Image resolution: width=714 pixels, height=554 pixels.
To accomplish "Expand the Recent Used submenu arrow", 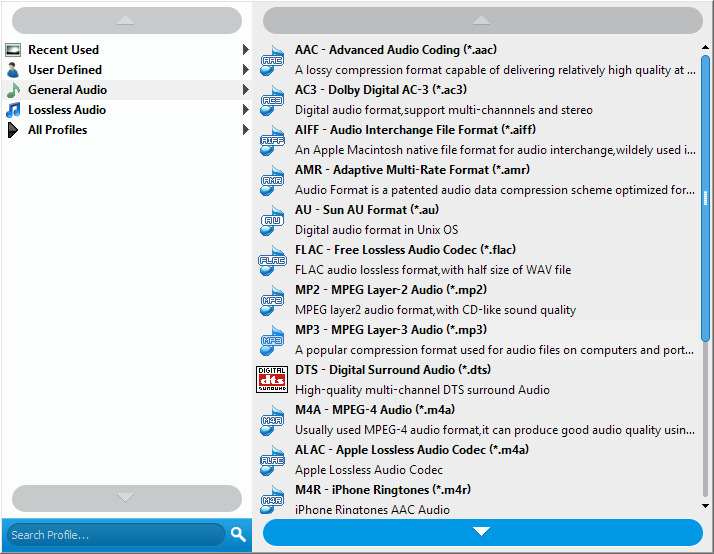I will tap(245, 50).
